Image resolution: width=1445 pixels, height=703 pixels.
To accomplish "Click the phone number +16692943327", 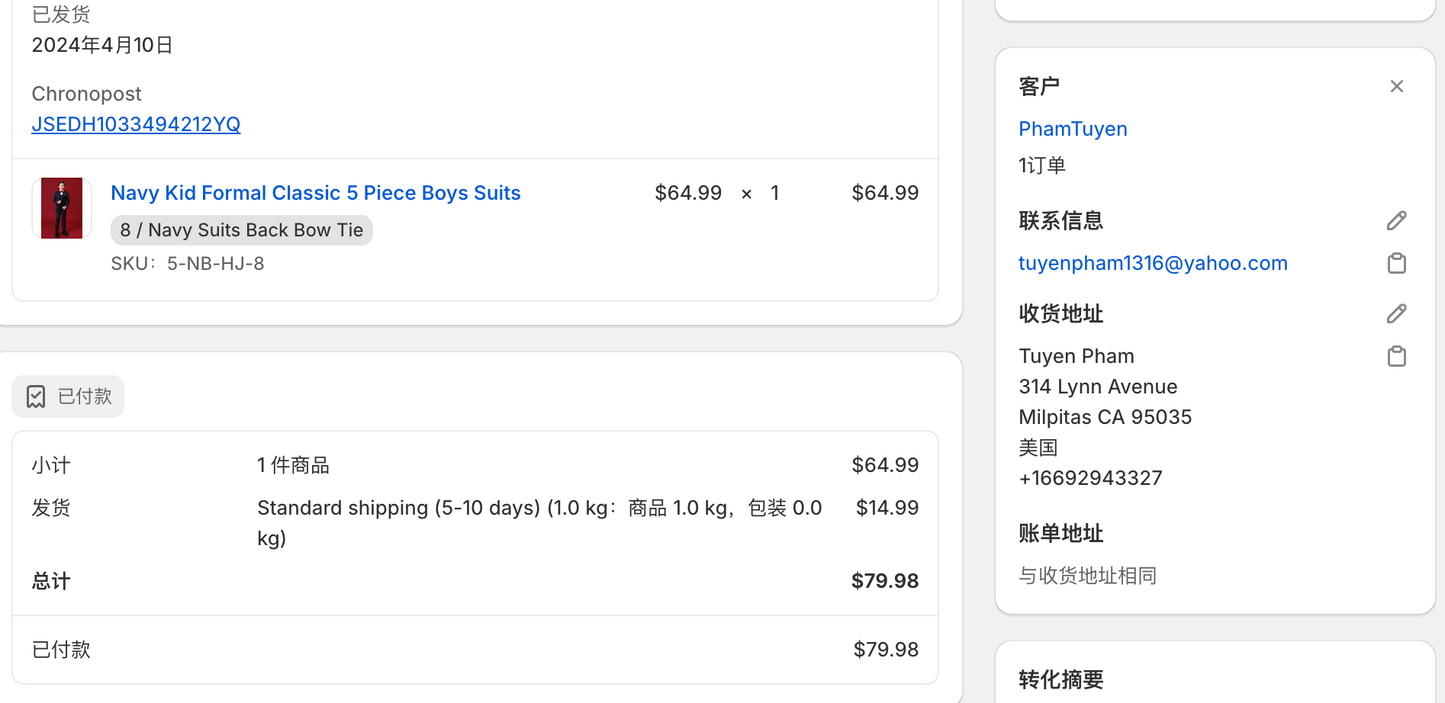I will coord(1090,478).
